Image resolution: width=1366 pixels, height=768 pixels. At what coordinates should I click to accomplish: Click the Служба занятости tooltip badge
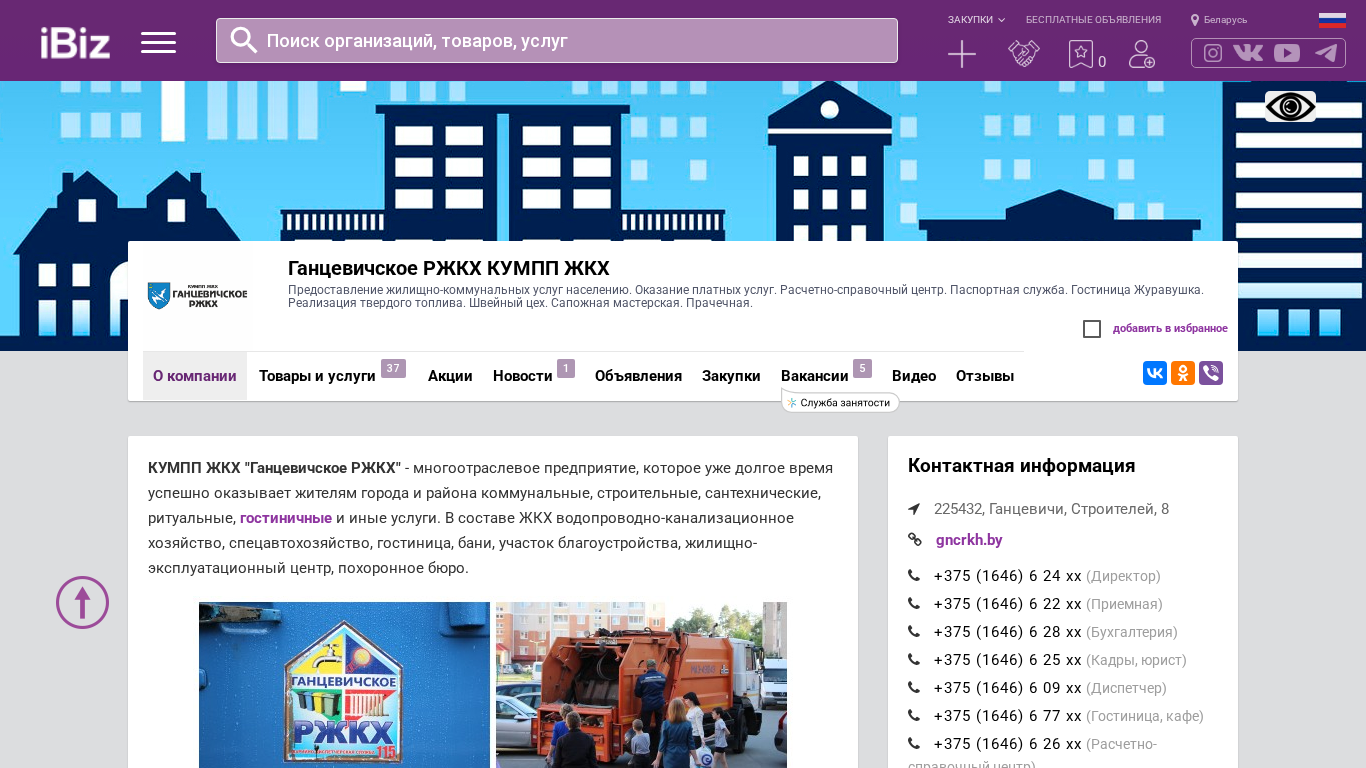click(840, 402)
